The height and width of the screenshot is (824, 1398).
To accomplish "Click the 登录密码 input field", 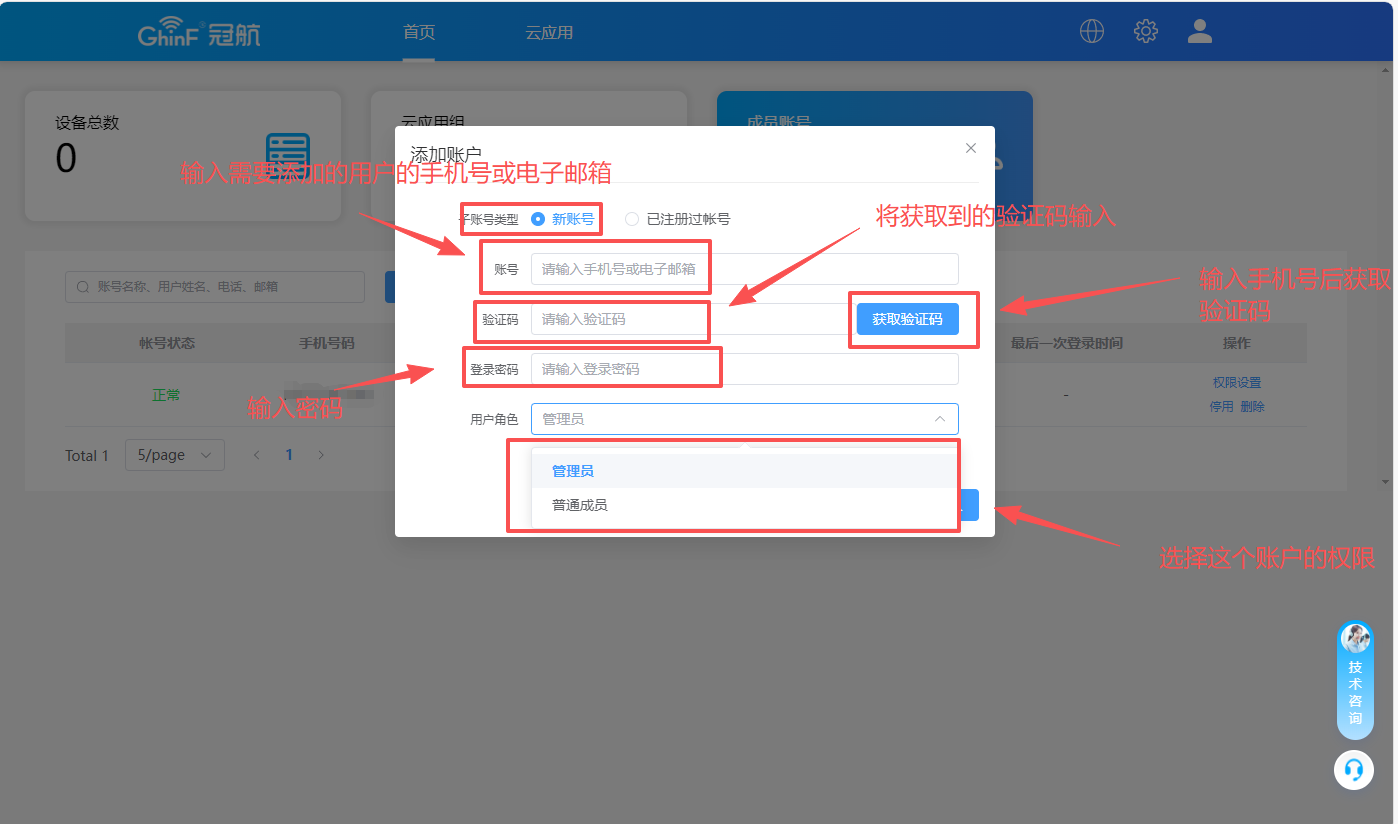I will coord(744,369).
